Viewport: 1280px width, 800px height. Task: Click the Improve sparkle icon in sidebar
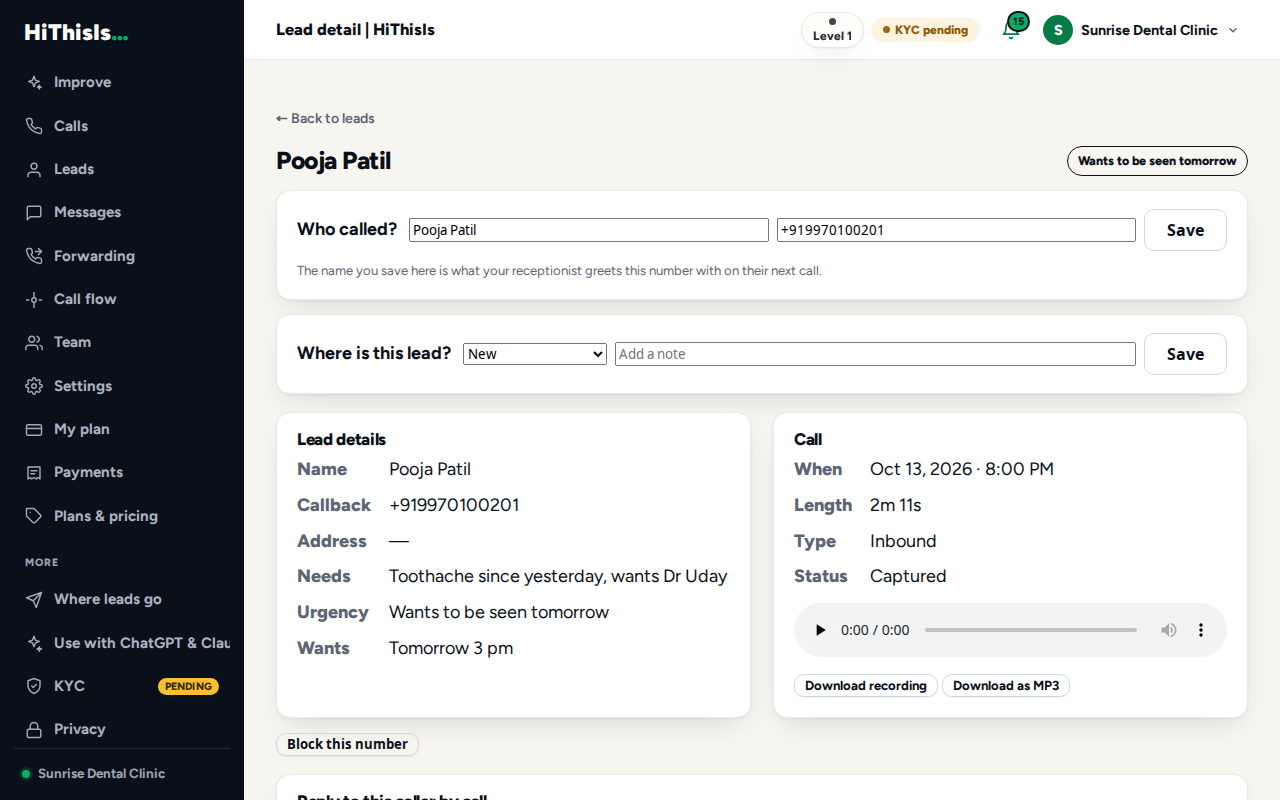pyautogui.click(x=34, y=83)
